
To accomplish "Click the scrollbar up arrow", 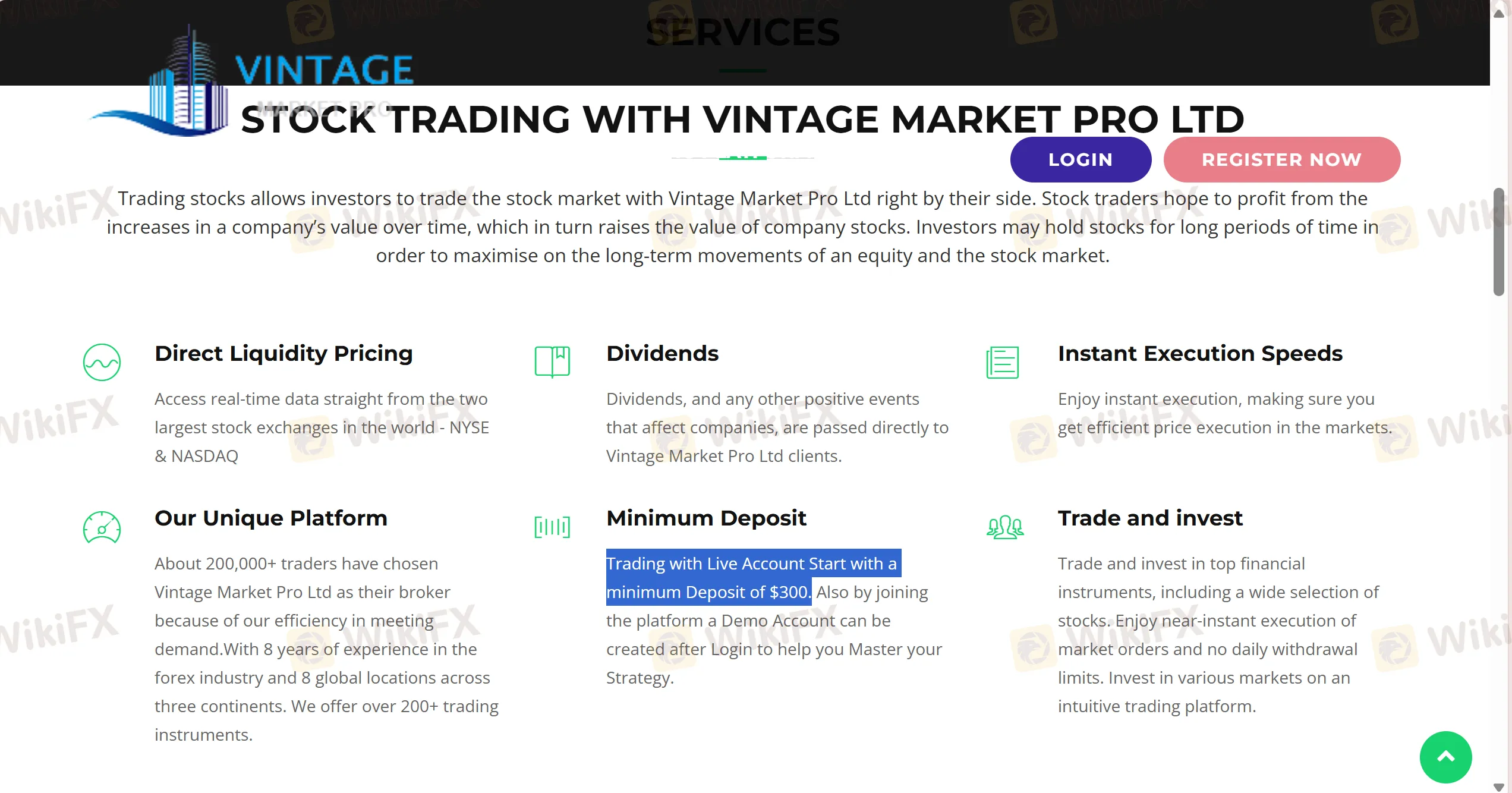I will 1499,13.
